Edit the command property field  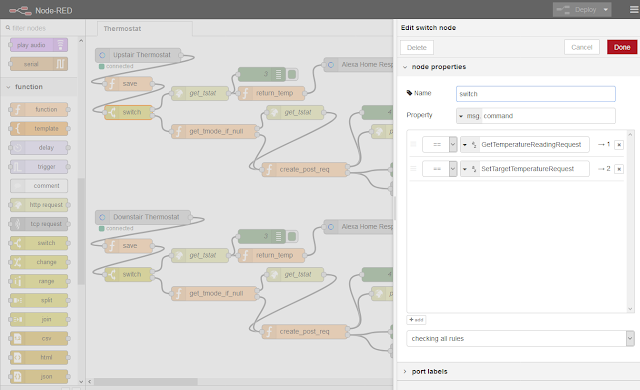point(548,116)
